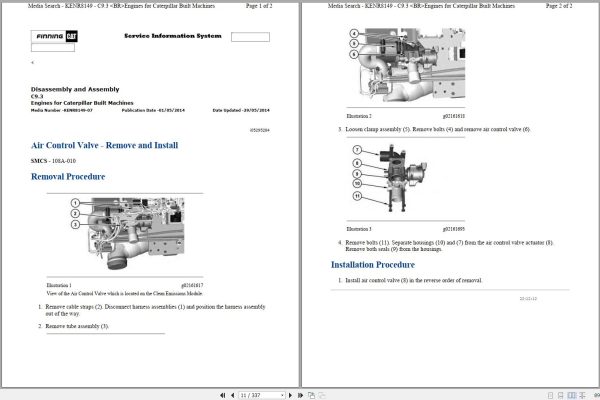
Task: Select continuous page layout icon
Action: [561, 395]
